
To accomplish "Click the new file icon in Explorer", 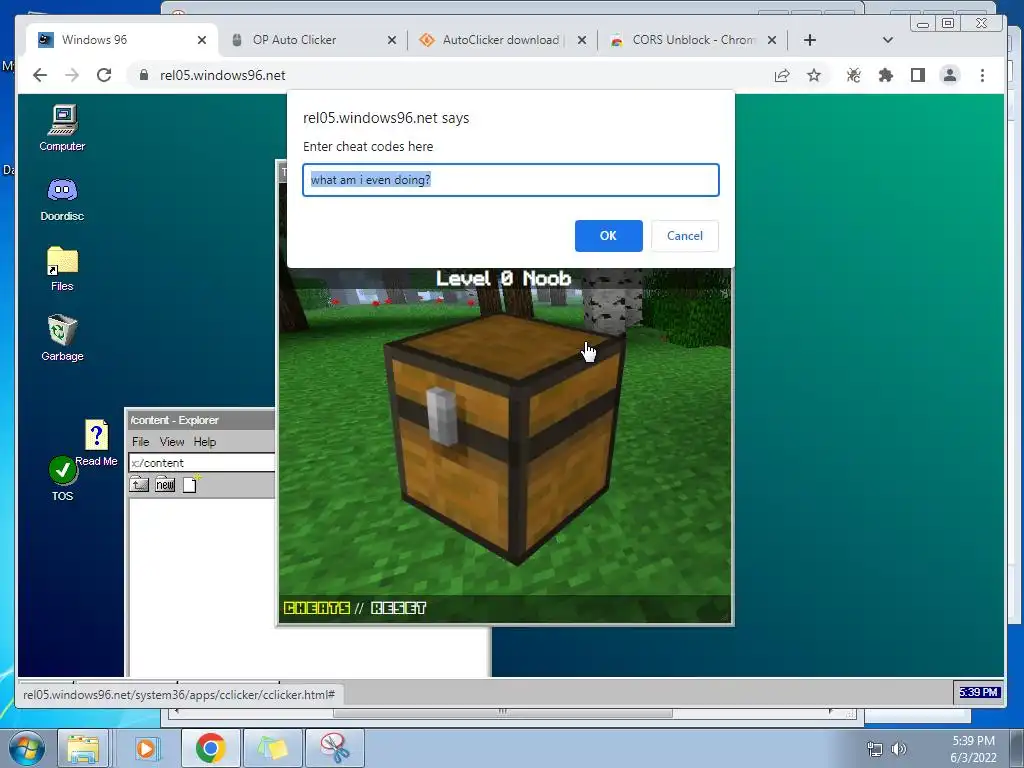I will tap(190, 485).
